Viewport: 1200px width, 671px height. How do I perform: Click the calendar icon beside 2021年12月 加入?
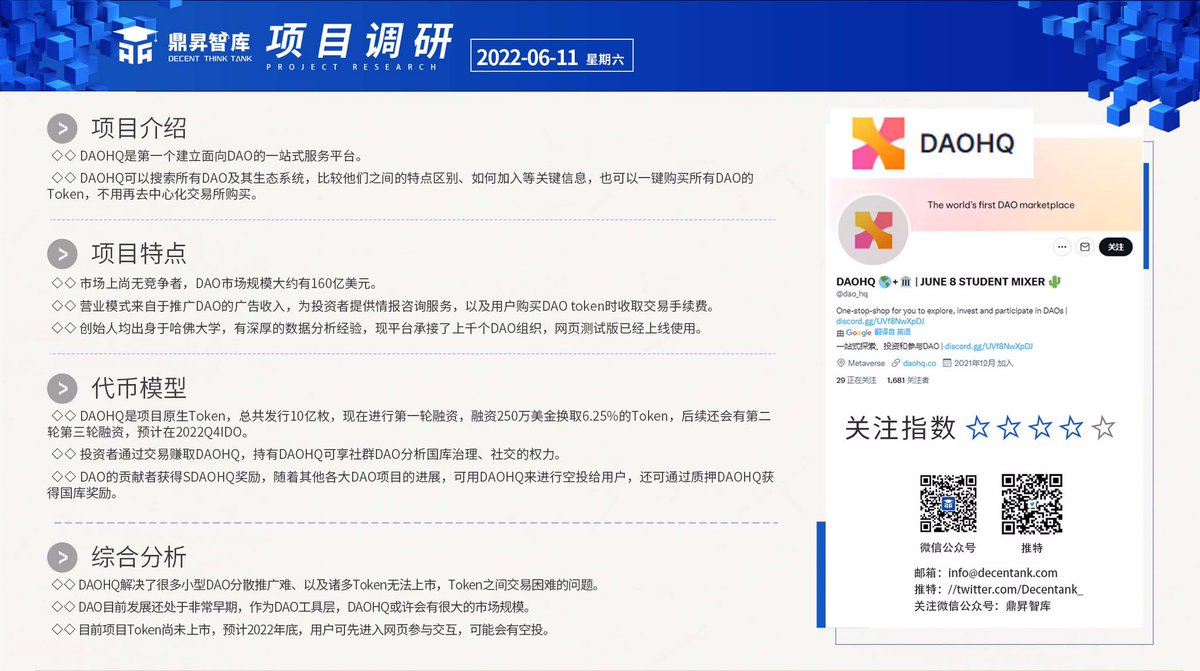tap(947, 363)
